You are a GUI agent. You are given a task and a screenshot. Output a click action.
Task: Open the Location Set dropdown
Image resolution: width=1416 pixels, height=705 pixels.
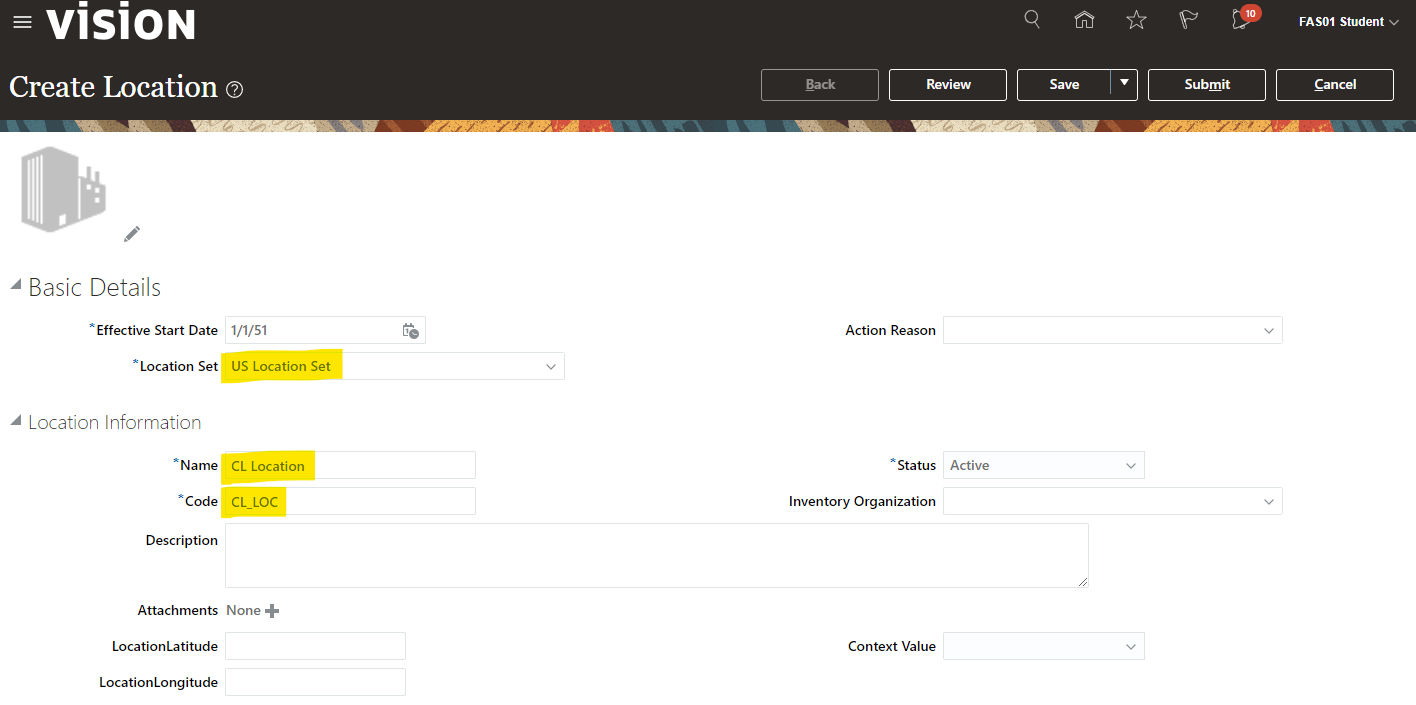pyautogui.click(x=550, y=367)
